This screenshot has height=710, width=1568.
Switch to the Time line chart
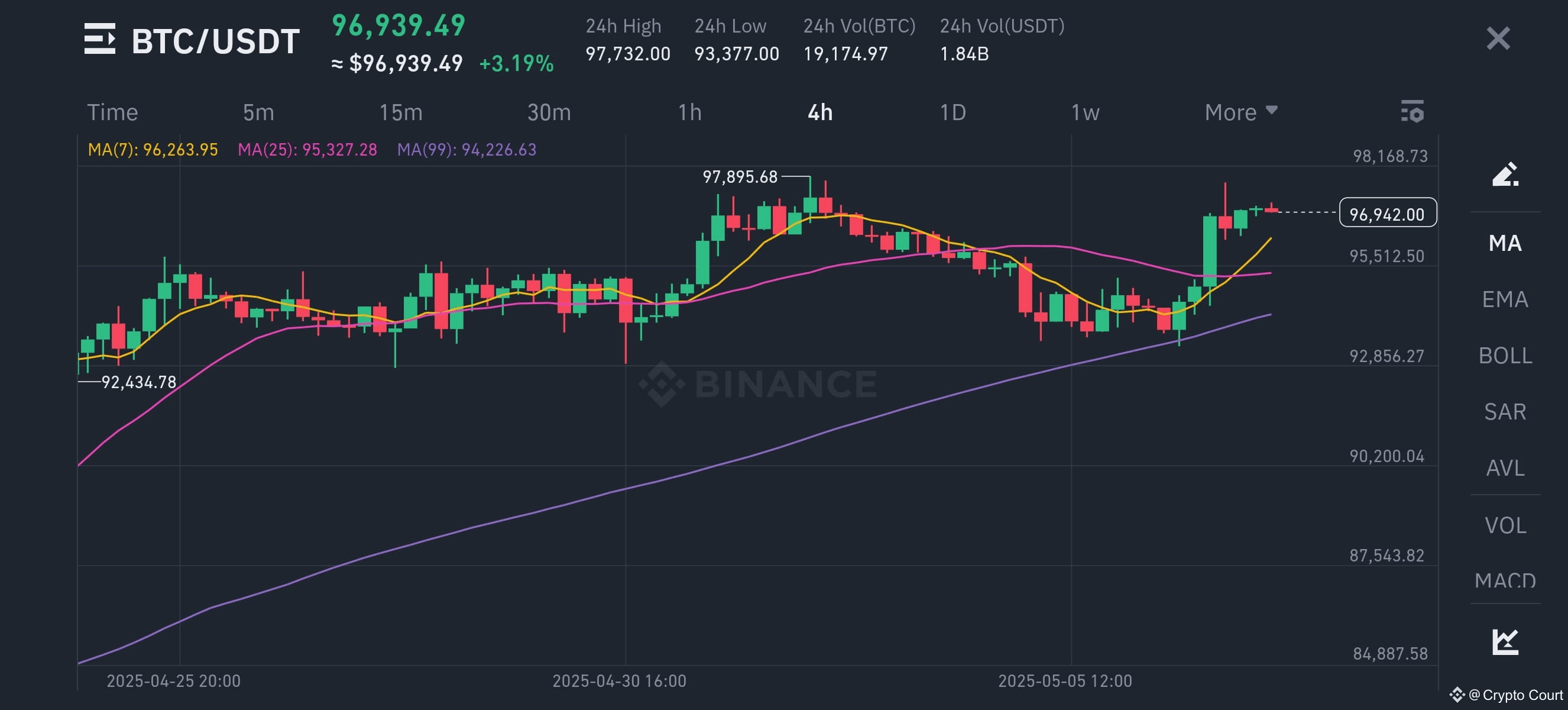pos(112,112)
